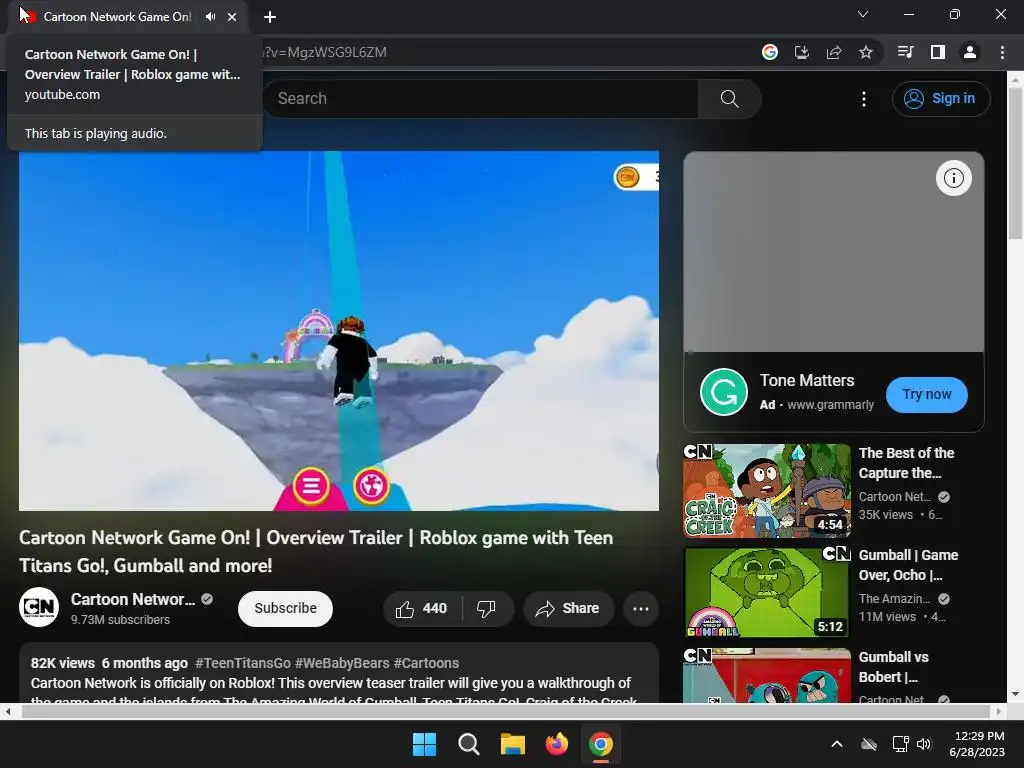1024x768 pixels.
Task: Open the tab search chevron
Action: pyautogui.click(x=863, y=14)
